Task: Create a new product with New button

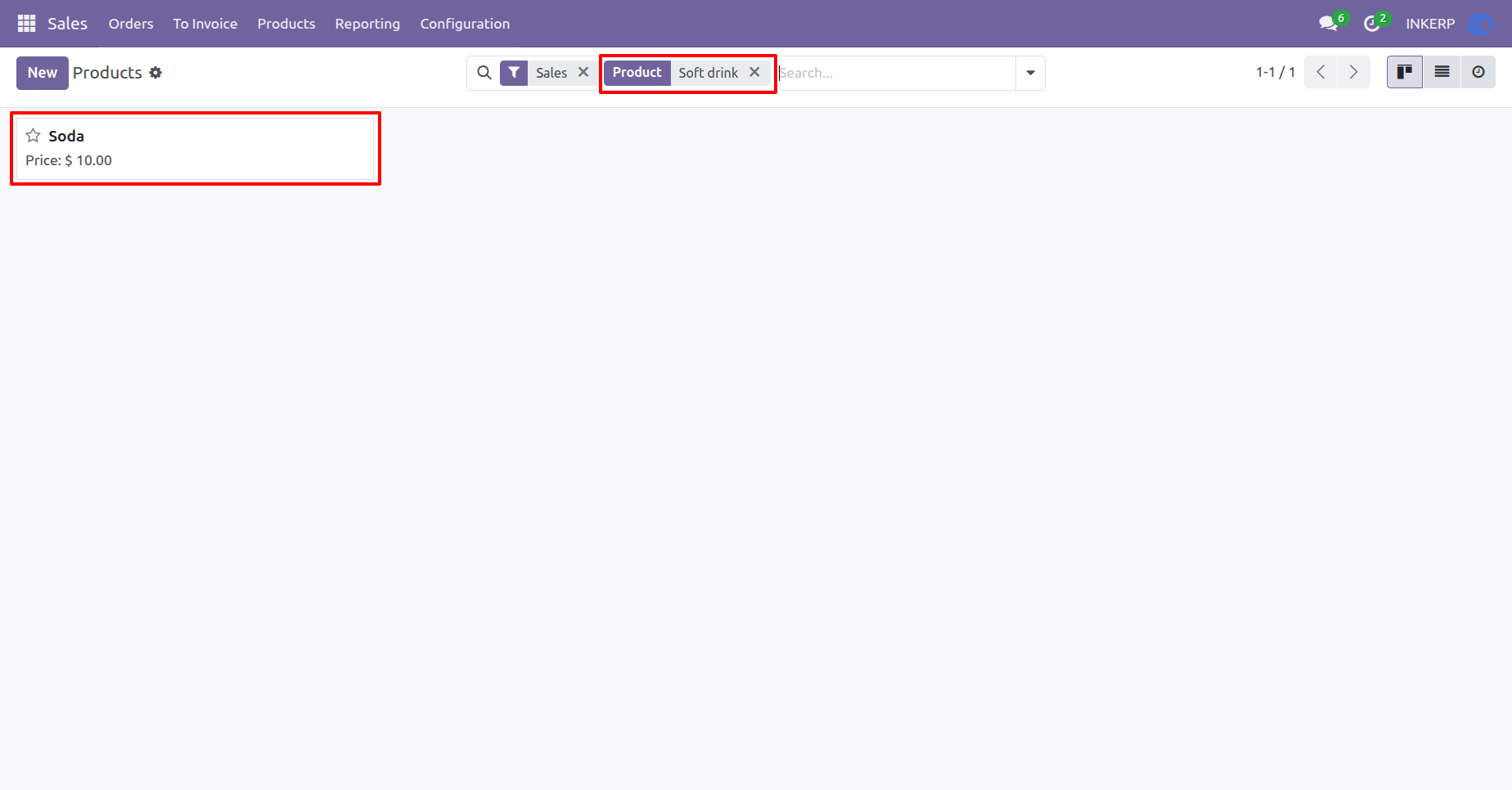Action: tap(43, 73)
